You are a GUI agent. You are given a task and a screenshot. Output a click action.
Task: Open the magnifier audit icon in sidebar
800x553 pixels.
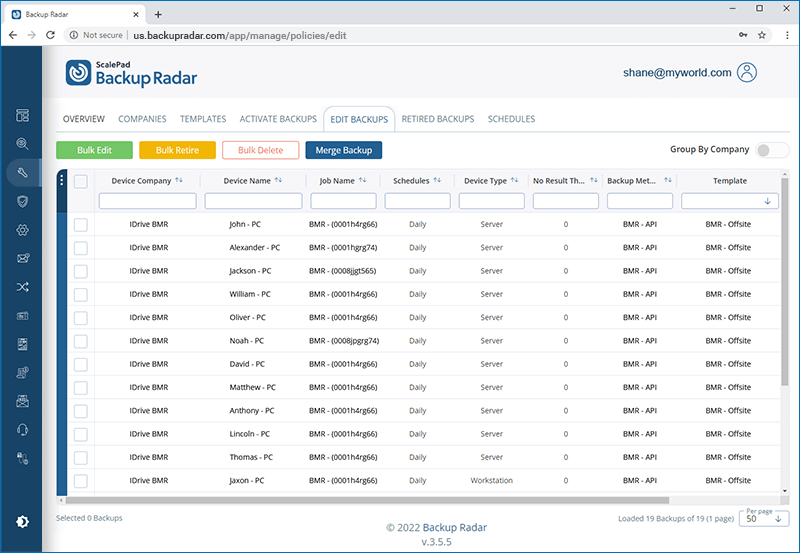coord(22,144)
